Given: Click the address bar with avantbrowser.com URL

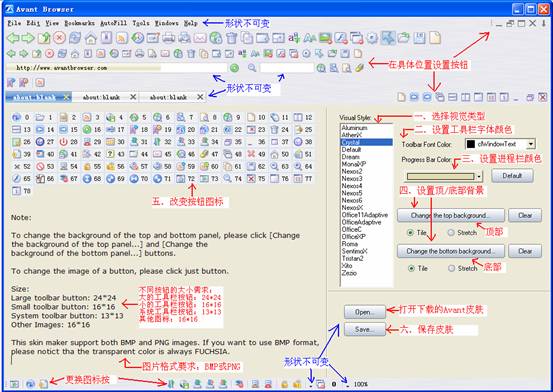Looking at the screenshot, I should point(116,68).
